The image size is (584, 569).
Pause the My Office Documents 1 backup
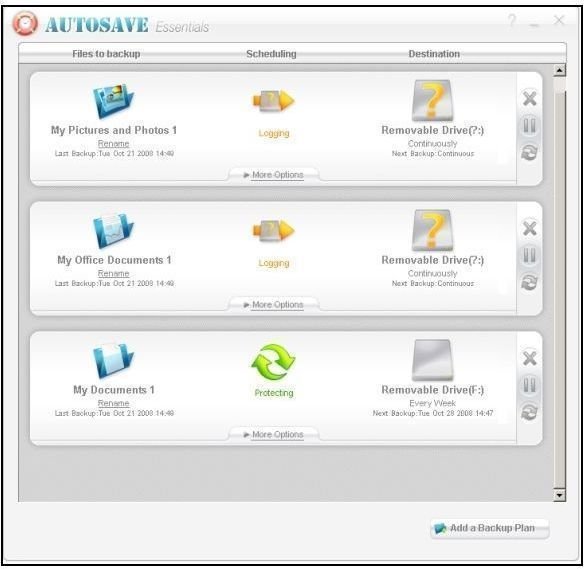tap(529, 255)
